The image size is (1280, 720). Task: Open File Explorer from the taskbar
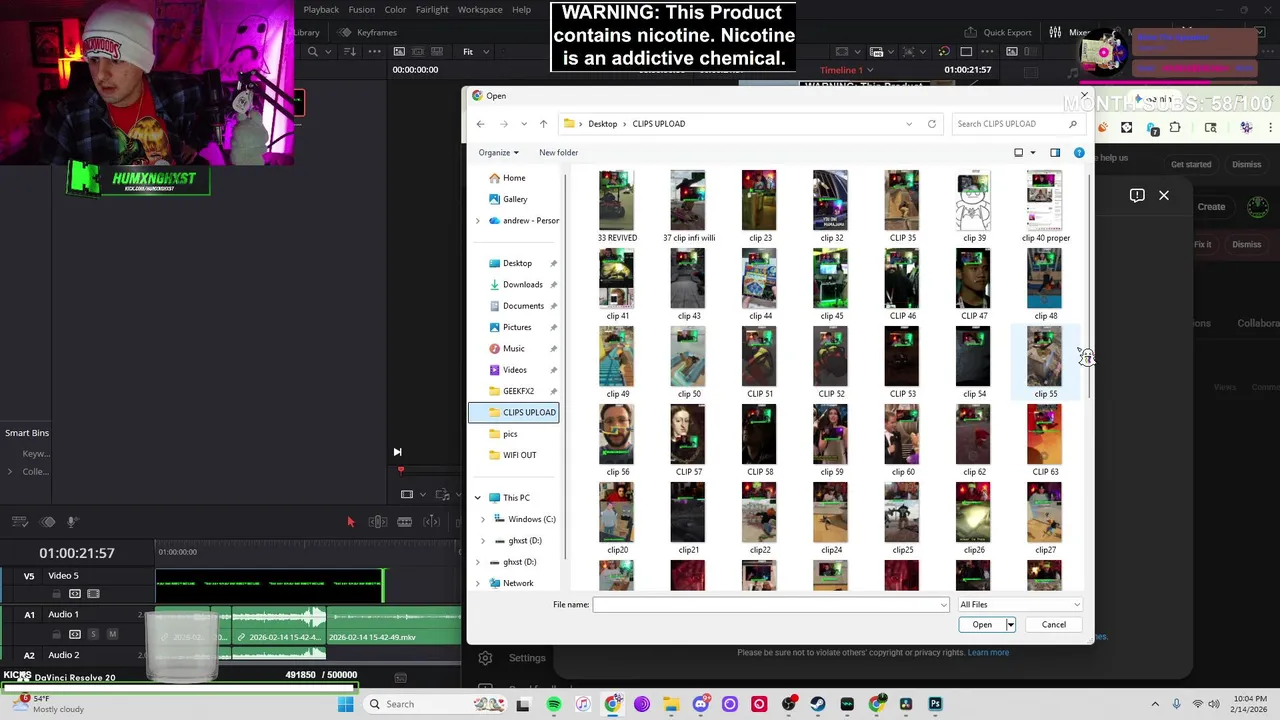point(671,704)
